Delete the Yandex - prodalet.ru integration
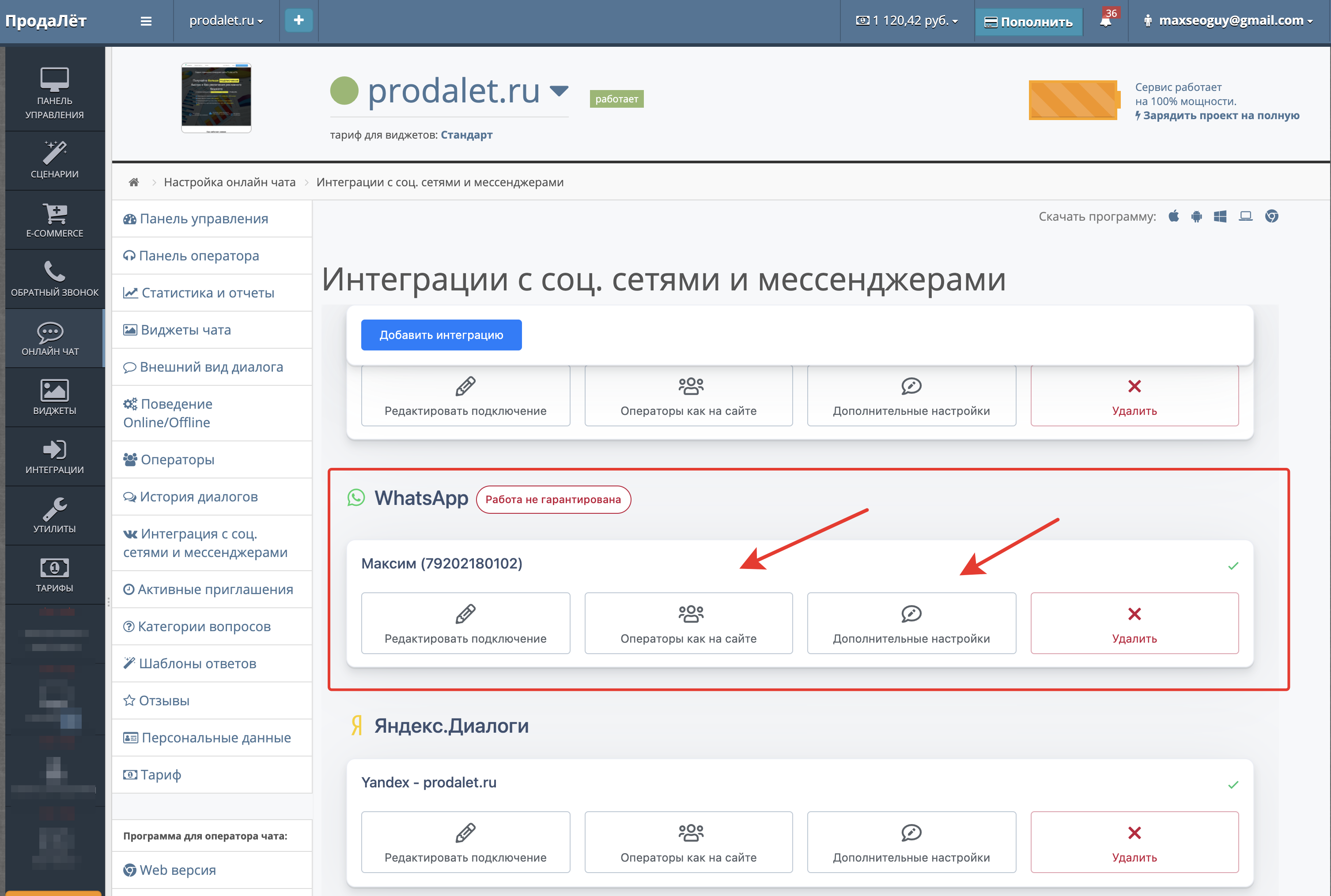 (x=1134, y=842)
